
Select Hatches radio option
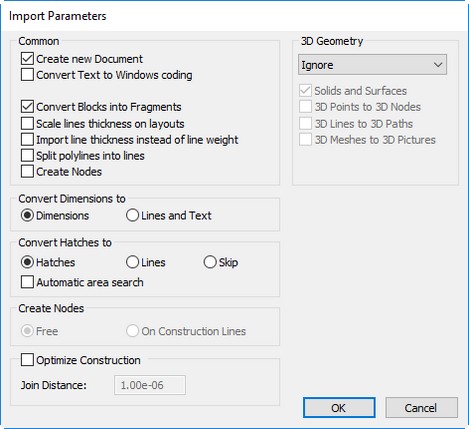[x=27, y=262]
